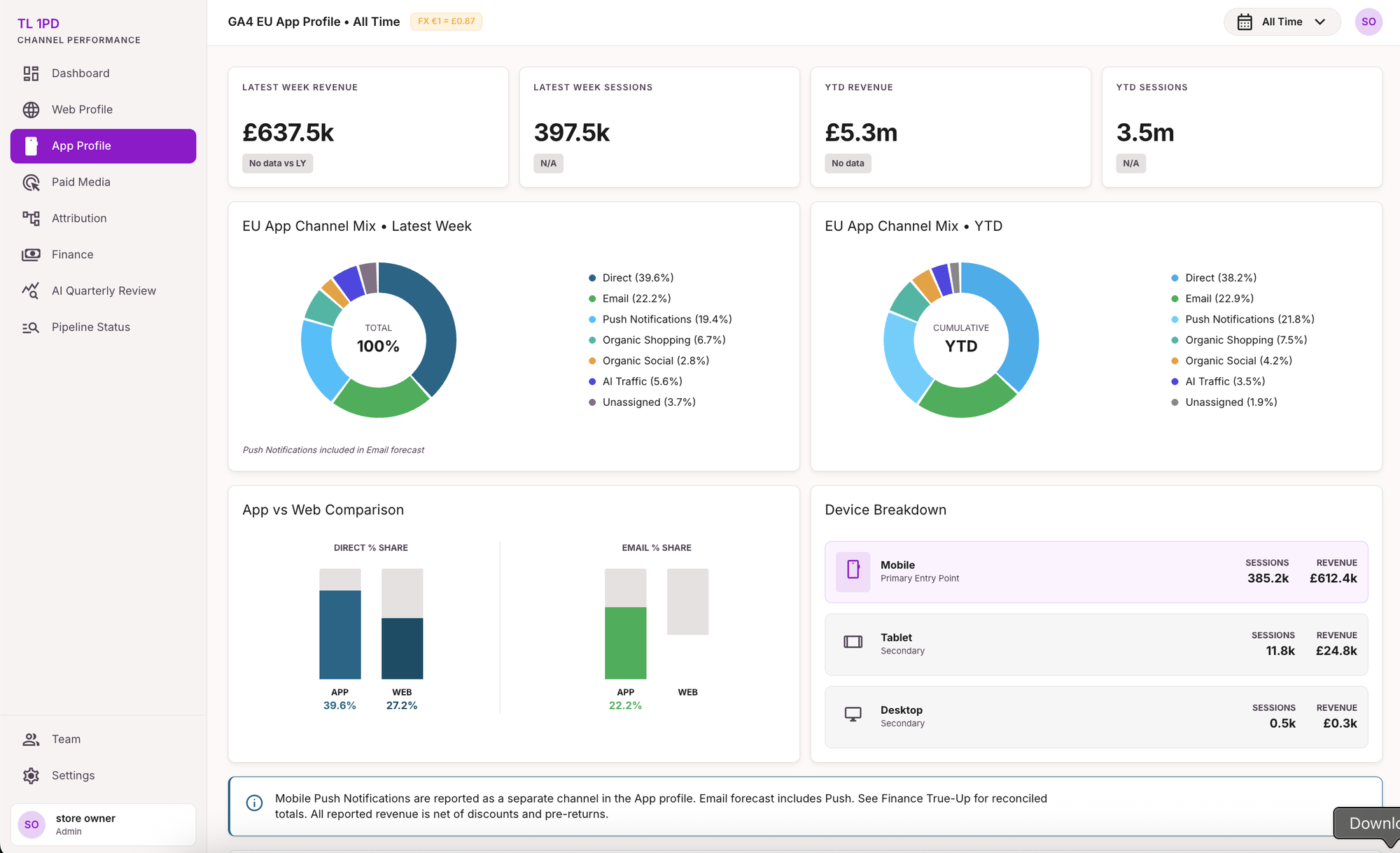Image resolution: width=1400 pixels, height=853 pixels.
Task: Click Email (22.9%) legend dot in YTD
Action: 1175,299
